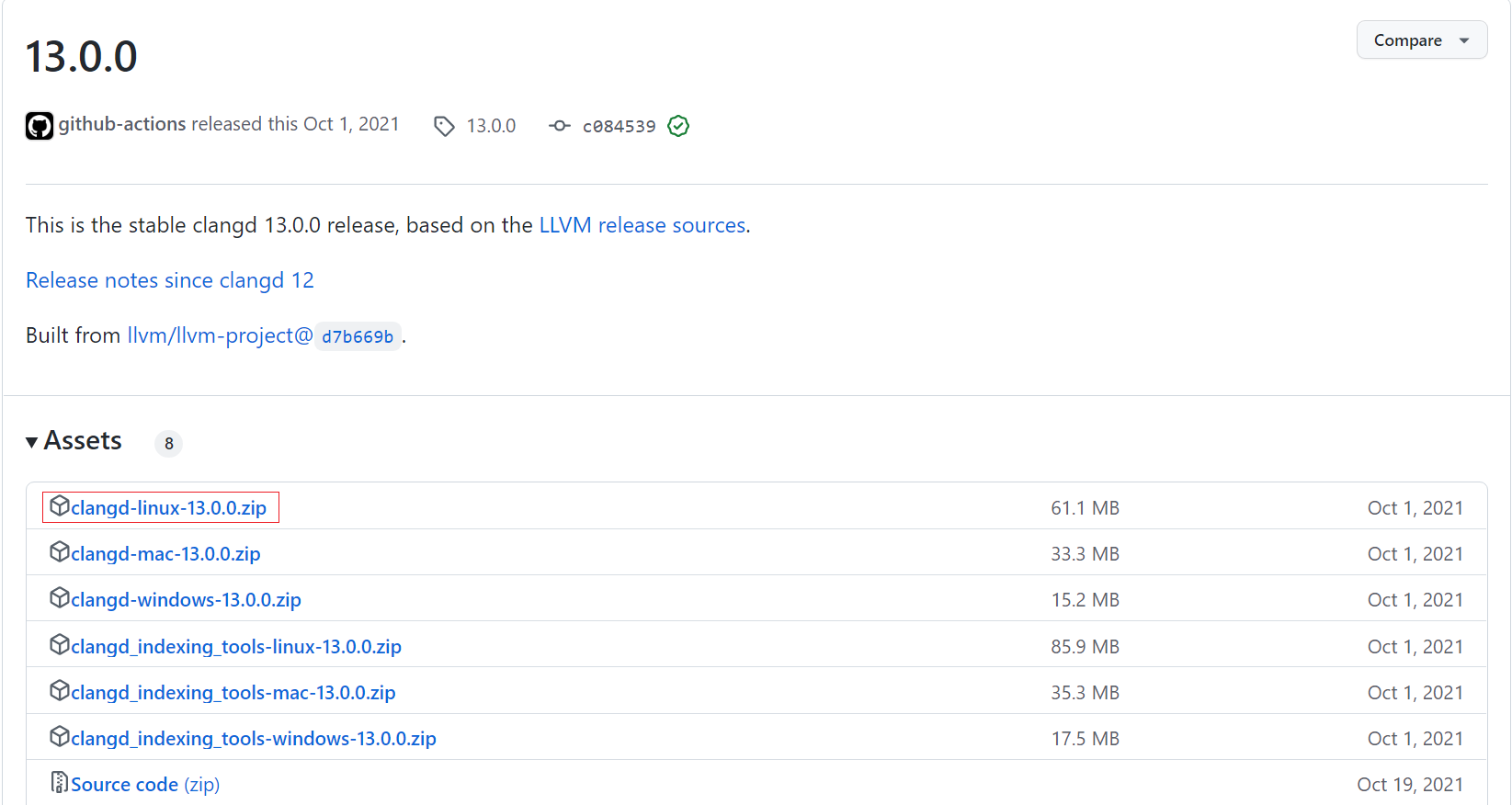Image resolution: width=1512 pixels, height=805 pixels.
Task: Click the 13.0.0 release title heading
Action: [x=82, y=57]
